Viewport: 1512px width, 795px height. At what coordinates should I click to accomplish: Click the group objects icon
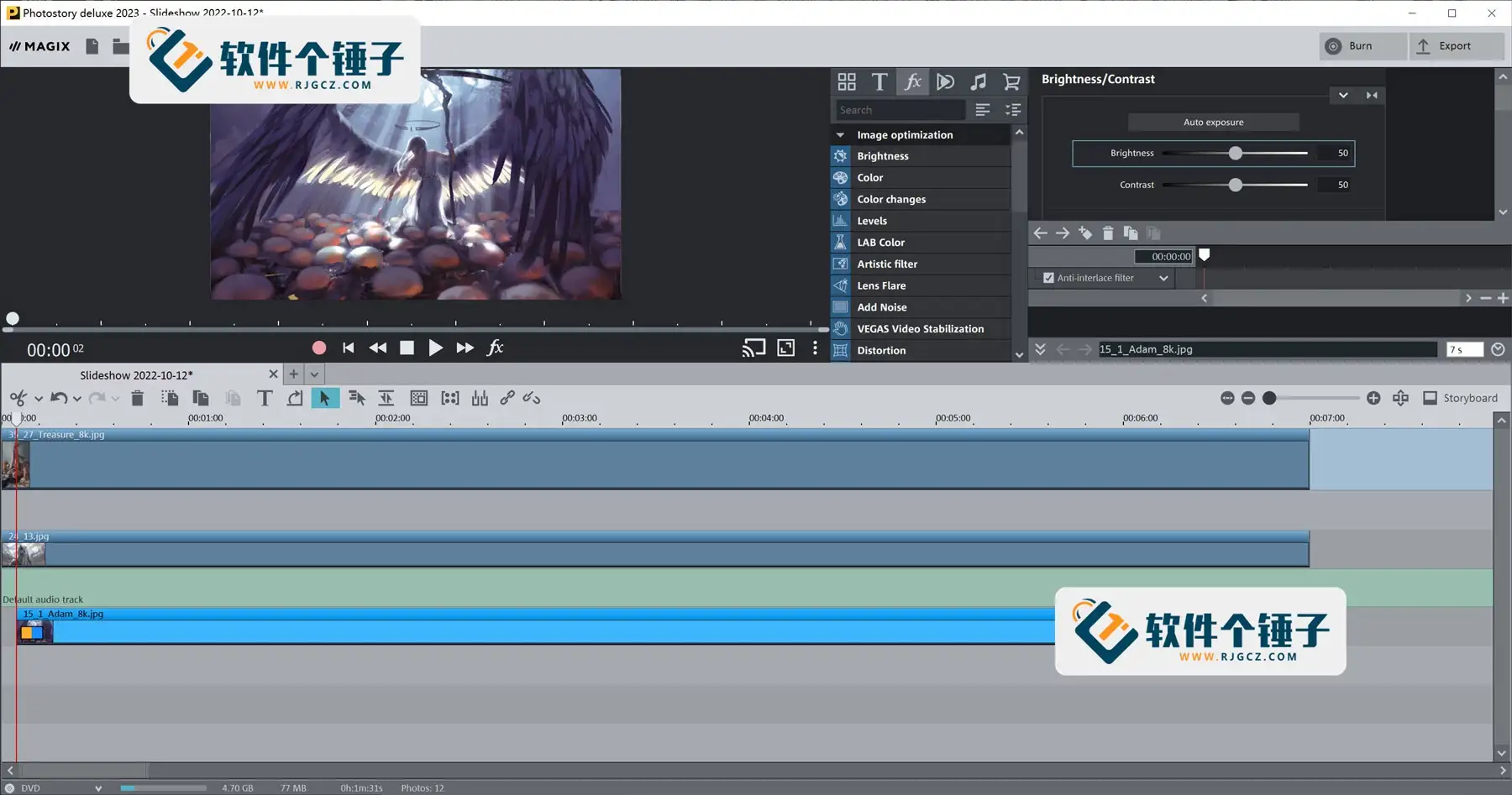[450, 398]
